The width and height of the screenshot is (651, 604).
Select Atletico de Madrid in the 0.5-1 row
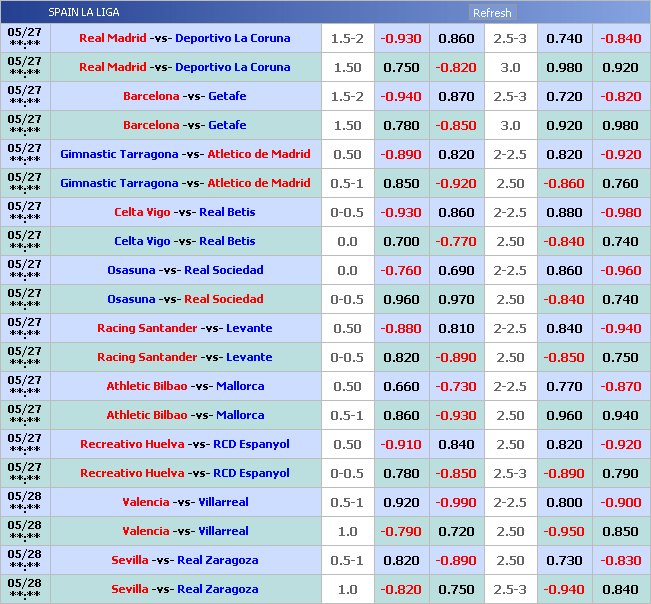(258, 183)
